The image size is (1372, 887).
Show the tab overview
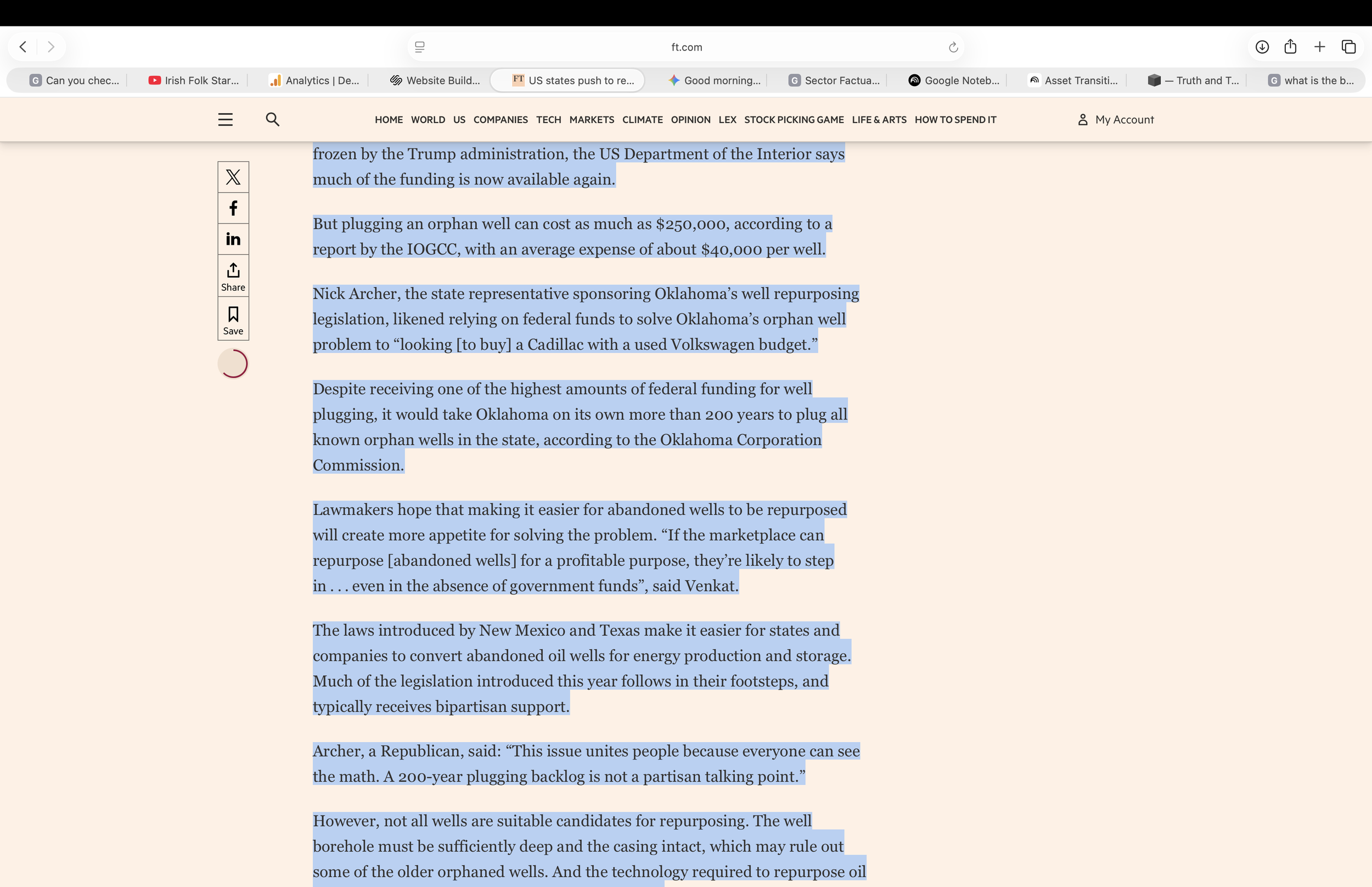pyautogui.click(x=1349, y=47)
